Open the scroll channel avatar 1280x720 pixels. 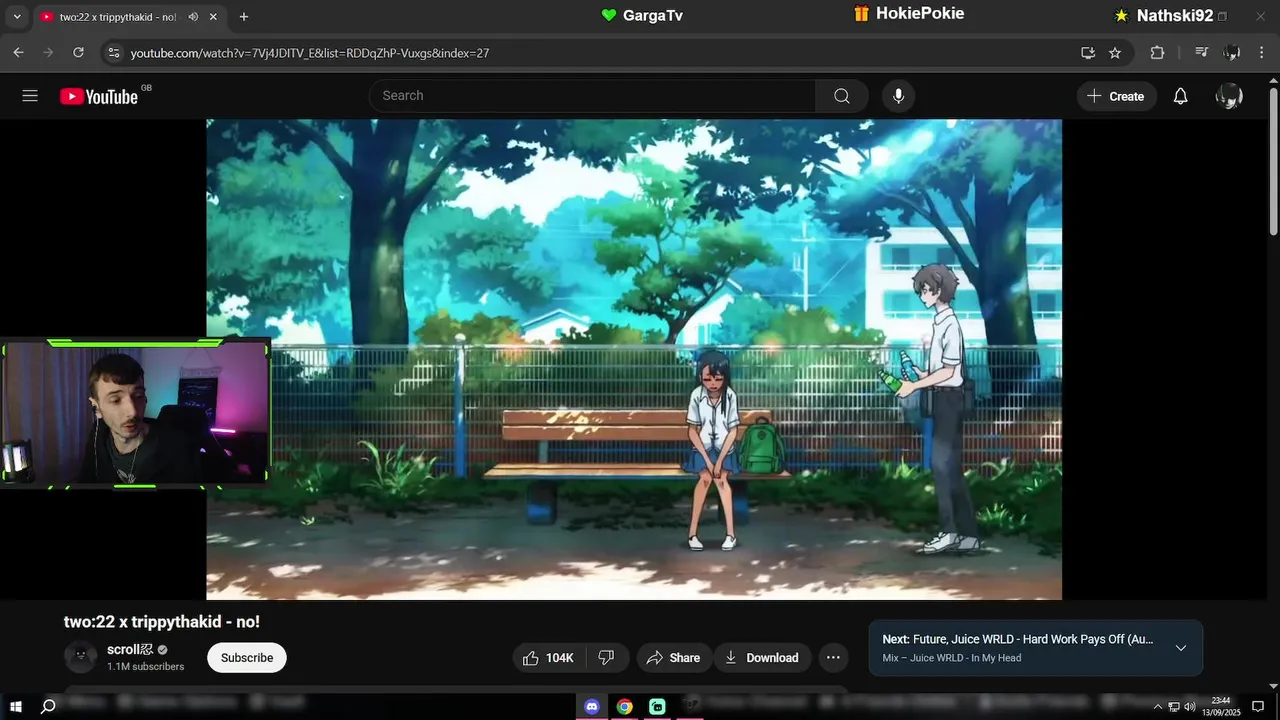point(80,657)
